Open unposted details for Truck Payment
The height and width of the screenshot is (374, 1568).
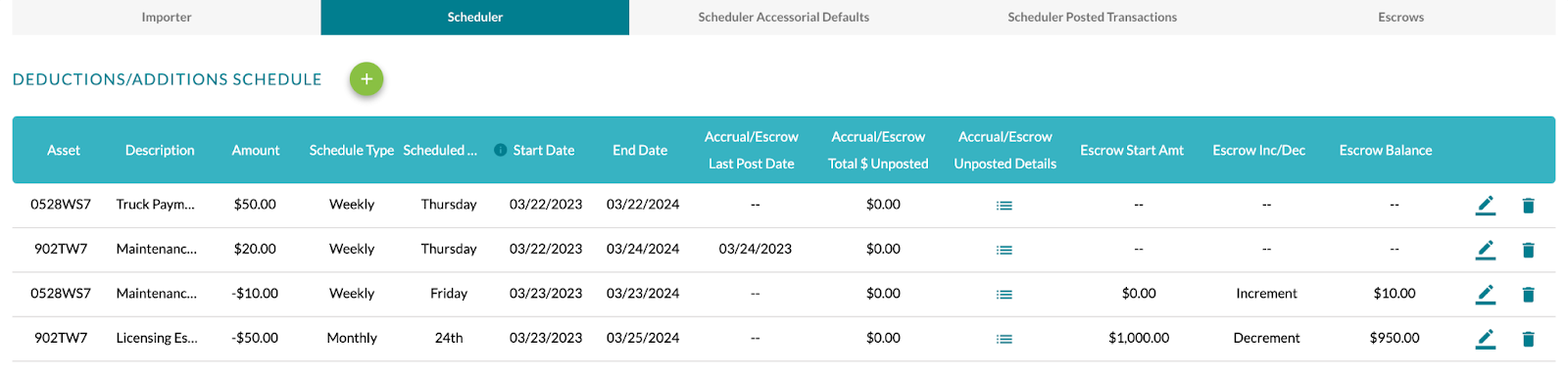1004,206
